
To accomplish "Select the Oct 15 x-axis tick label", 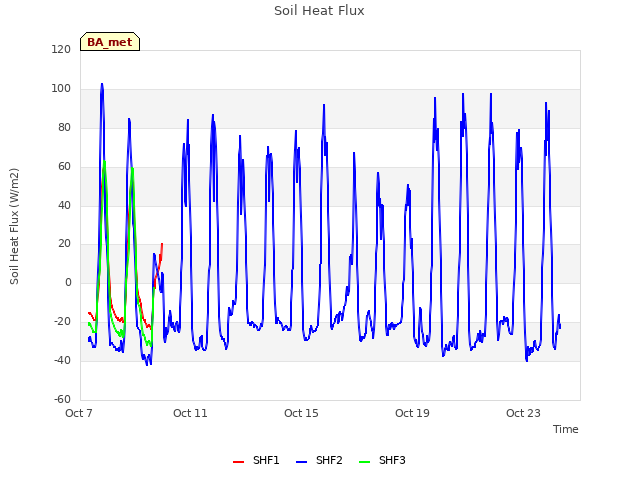I will (301, 413).
